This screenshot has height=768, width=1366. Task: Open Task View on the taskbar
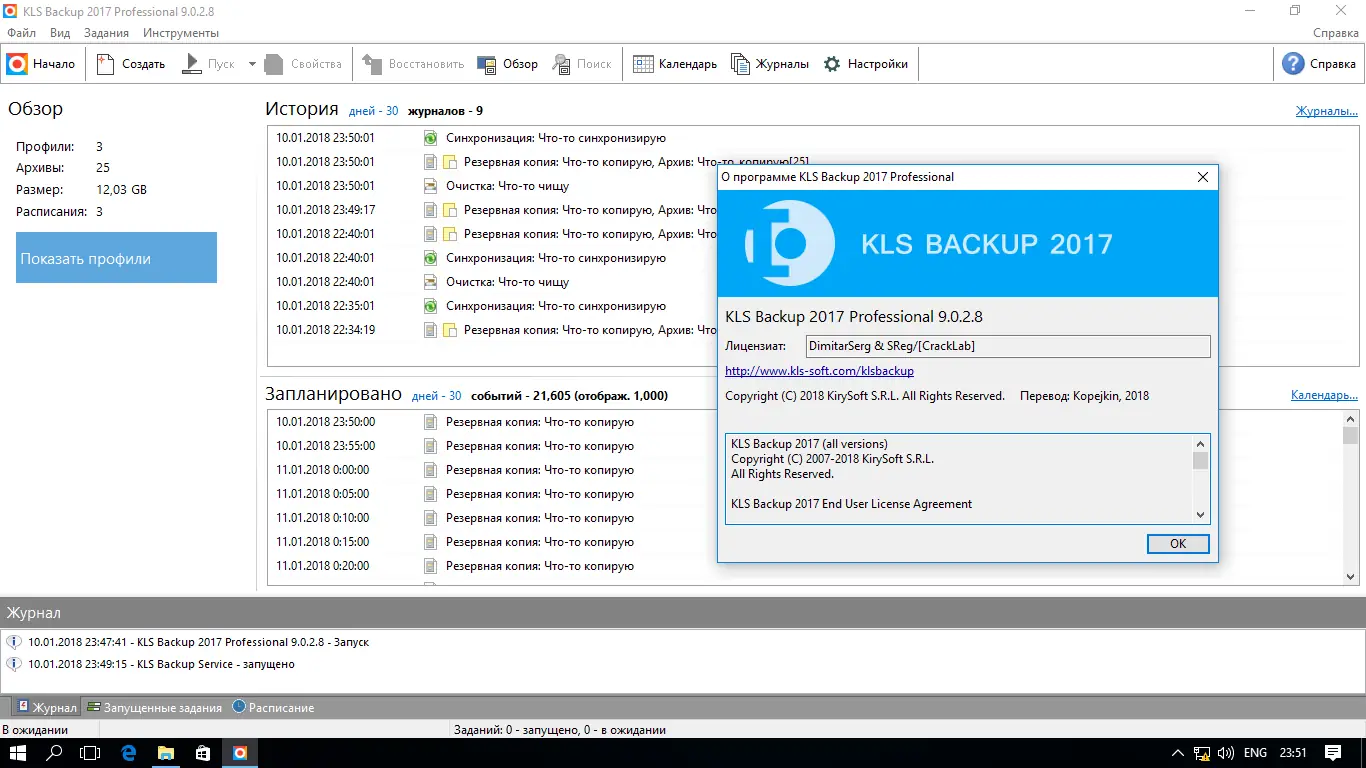click(x=91, y=753)
